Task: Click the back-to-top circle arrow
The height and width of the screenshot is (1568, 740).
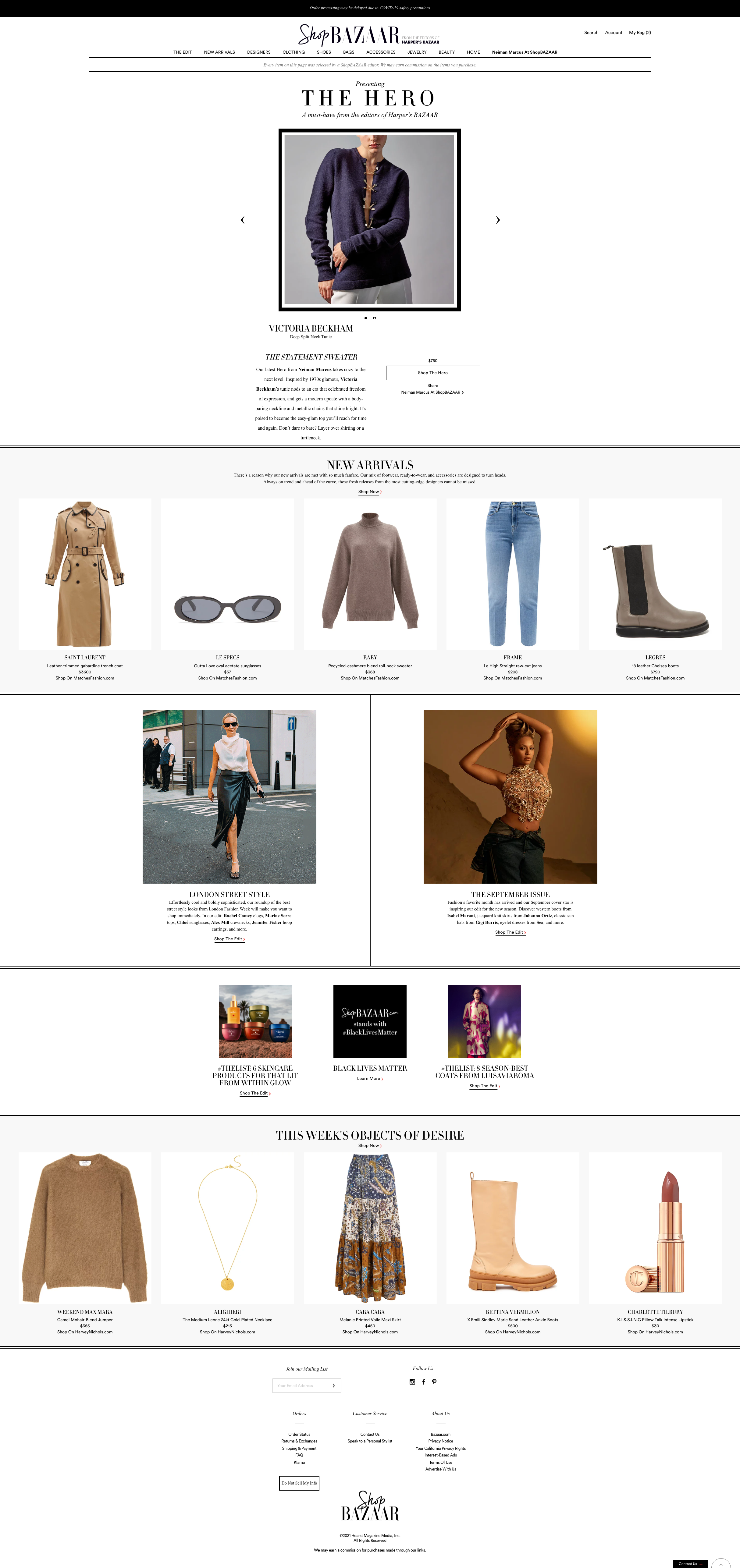Action: (721, 1563)
